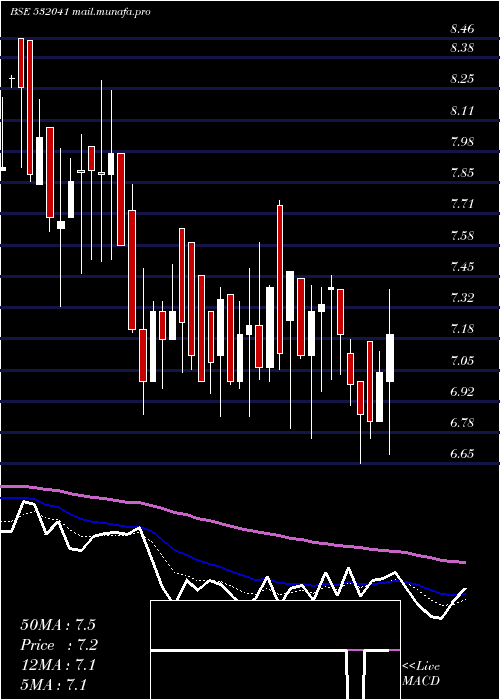Image resolution: width=500 pixels, height=700 pixels.
Task: Click the 8.25 price axis label
Action: 462,79
